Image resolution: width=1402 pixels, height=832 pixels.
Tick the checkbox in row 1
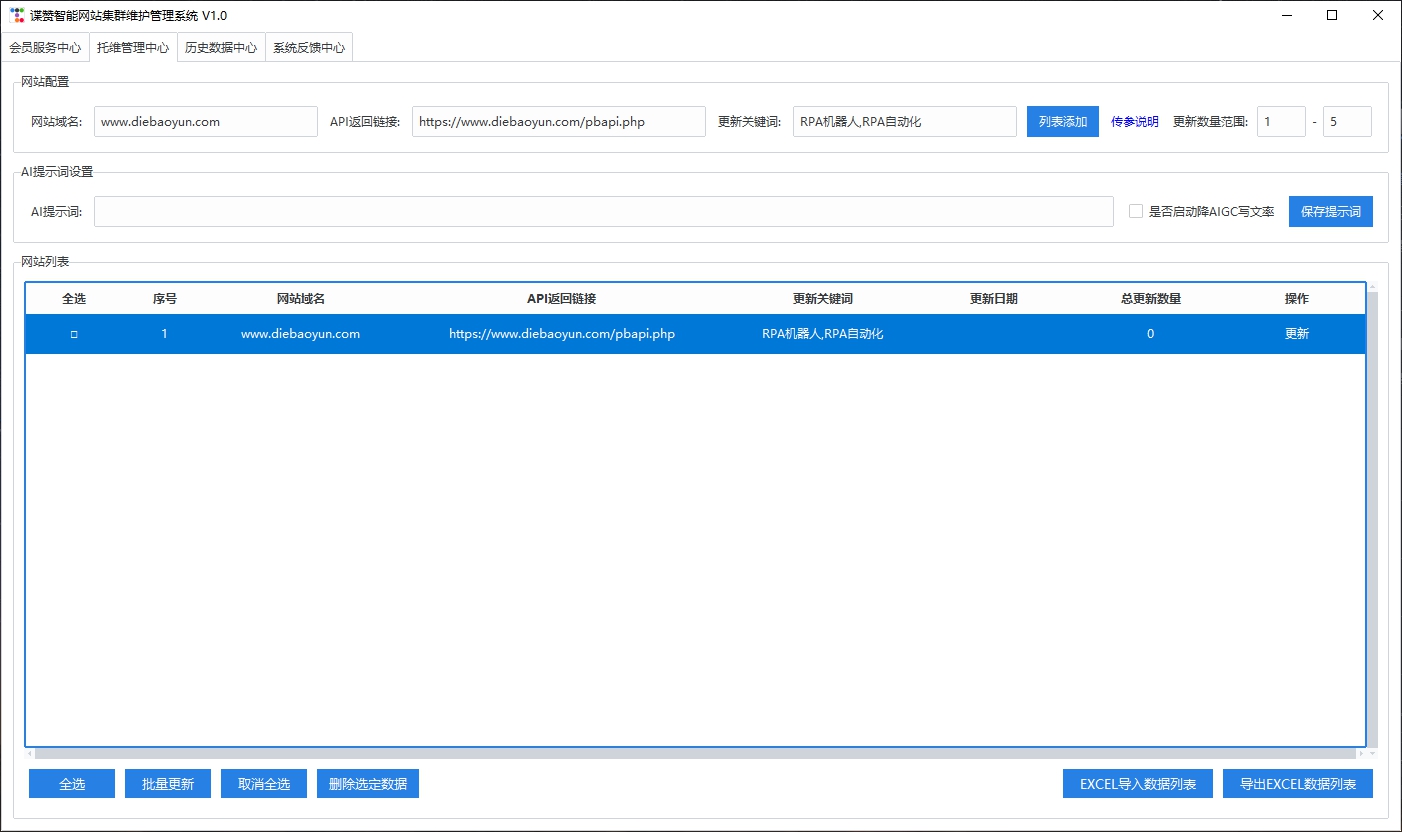pyautogui.click(x=74, y=334)
